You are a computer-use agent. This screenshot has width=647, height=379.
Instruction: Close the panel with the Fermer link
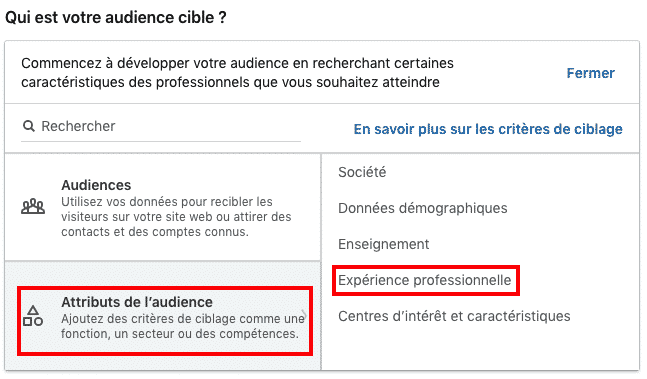point(590,73)
